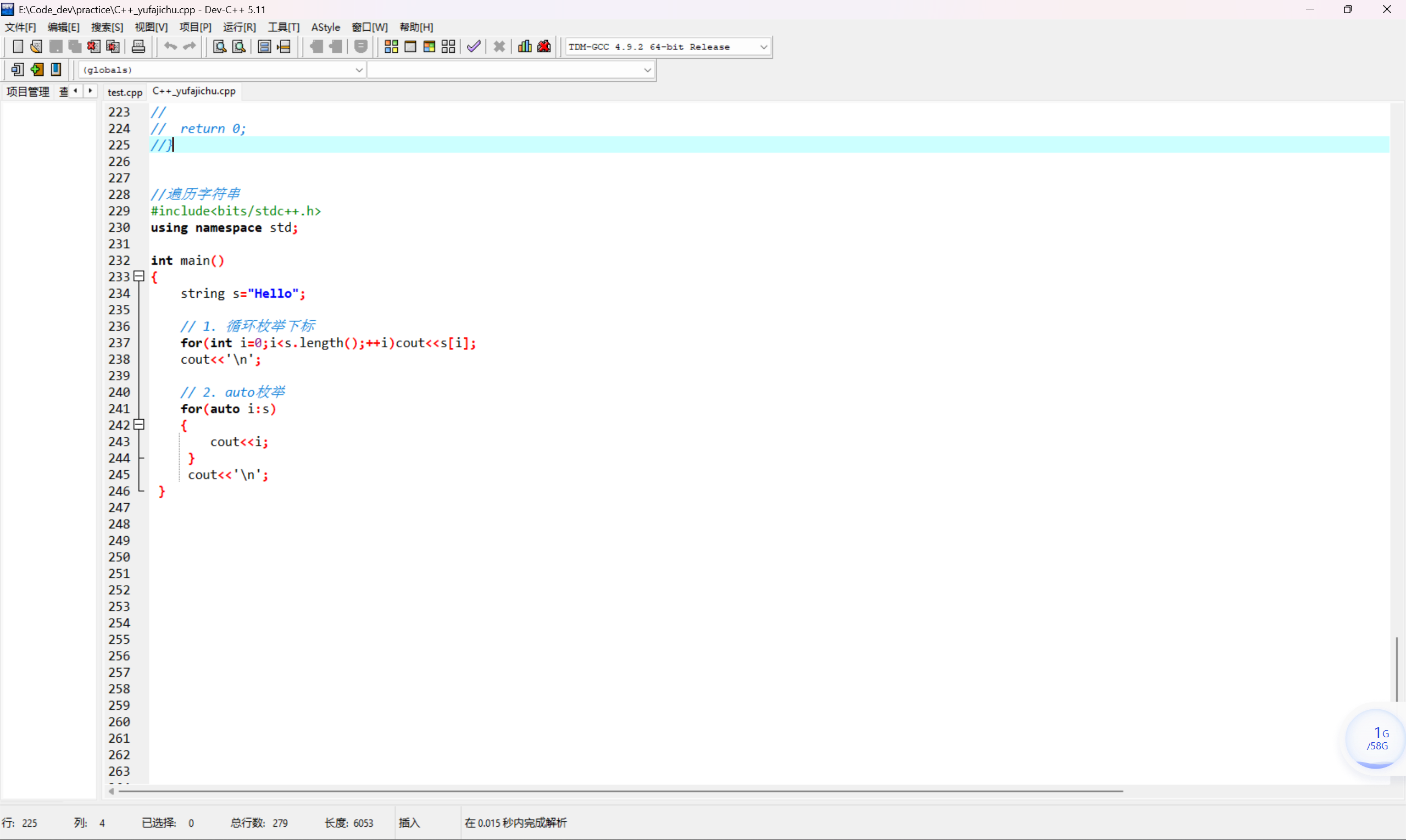Click the Compile icon with colored squares
Viewport: 1406px width, 840px height.
(x=391, y=46)
